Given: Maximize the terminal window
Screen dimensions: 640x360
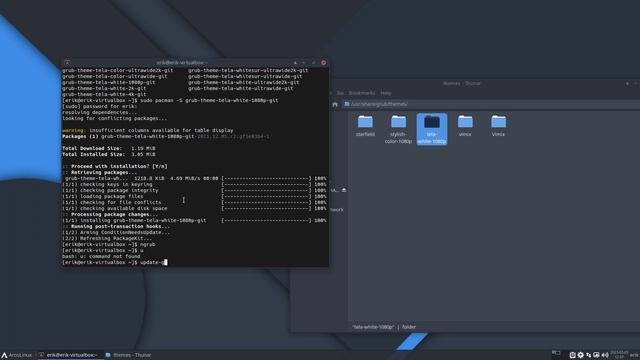Looking at the screenshot, I should [x=313, y=63].
